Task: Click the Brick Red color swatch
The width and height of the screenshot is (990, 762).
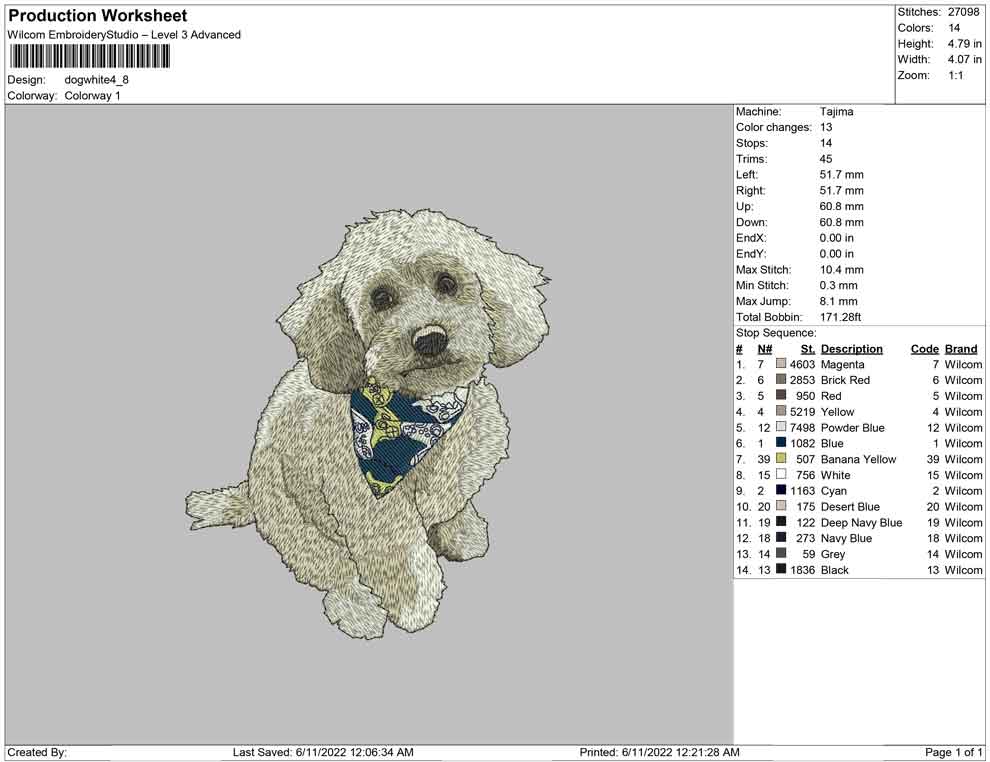Action: (x=781, y=379)
